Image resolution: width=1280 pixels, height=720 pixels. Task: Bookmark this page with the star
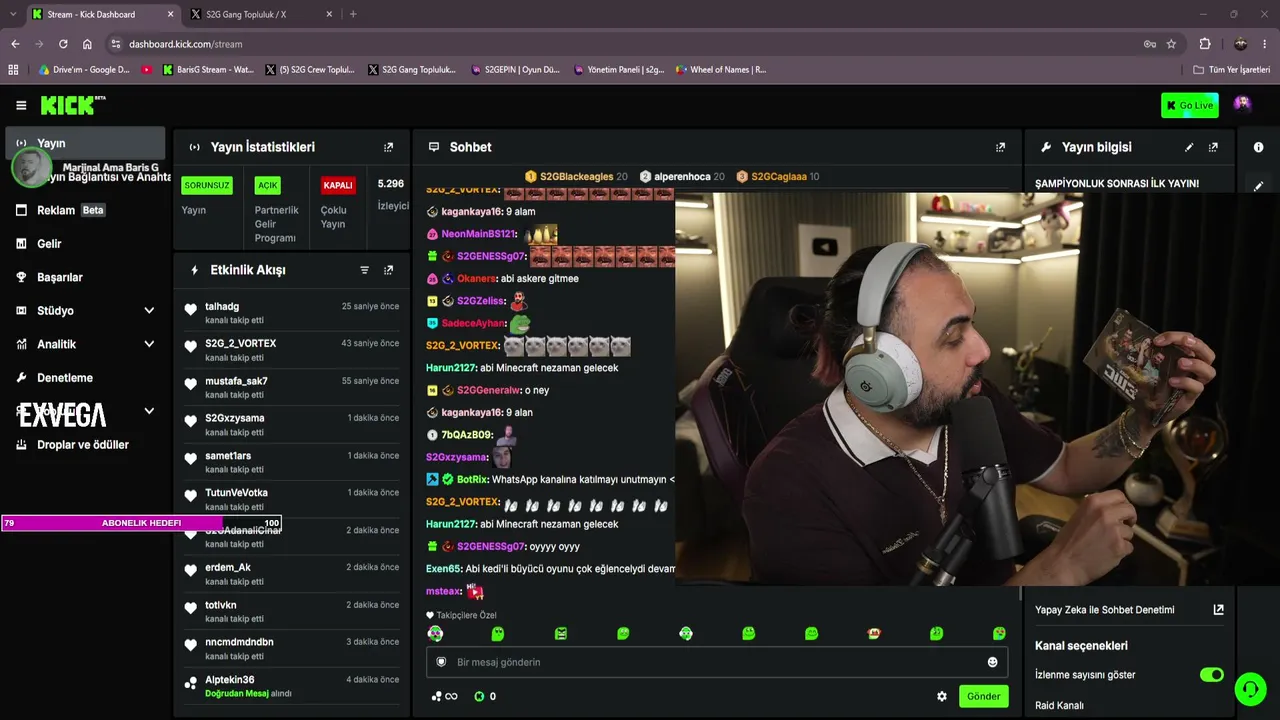1171,44
